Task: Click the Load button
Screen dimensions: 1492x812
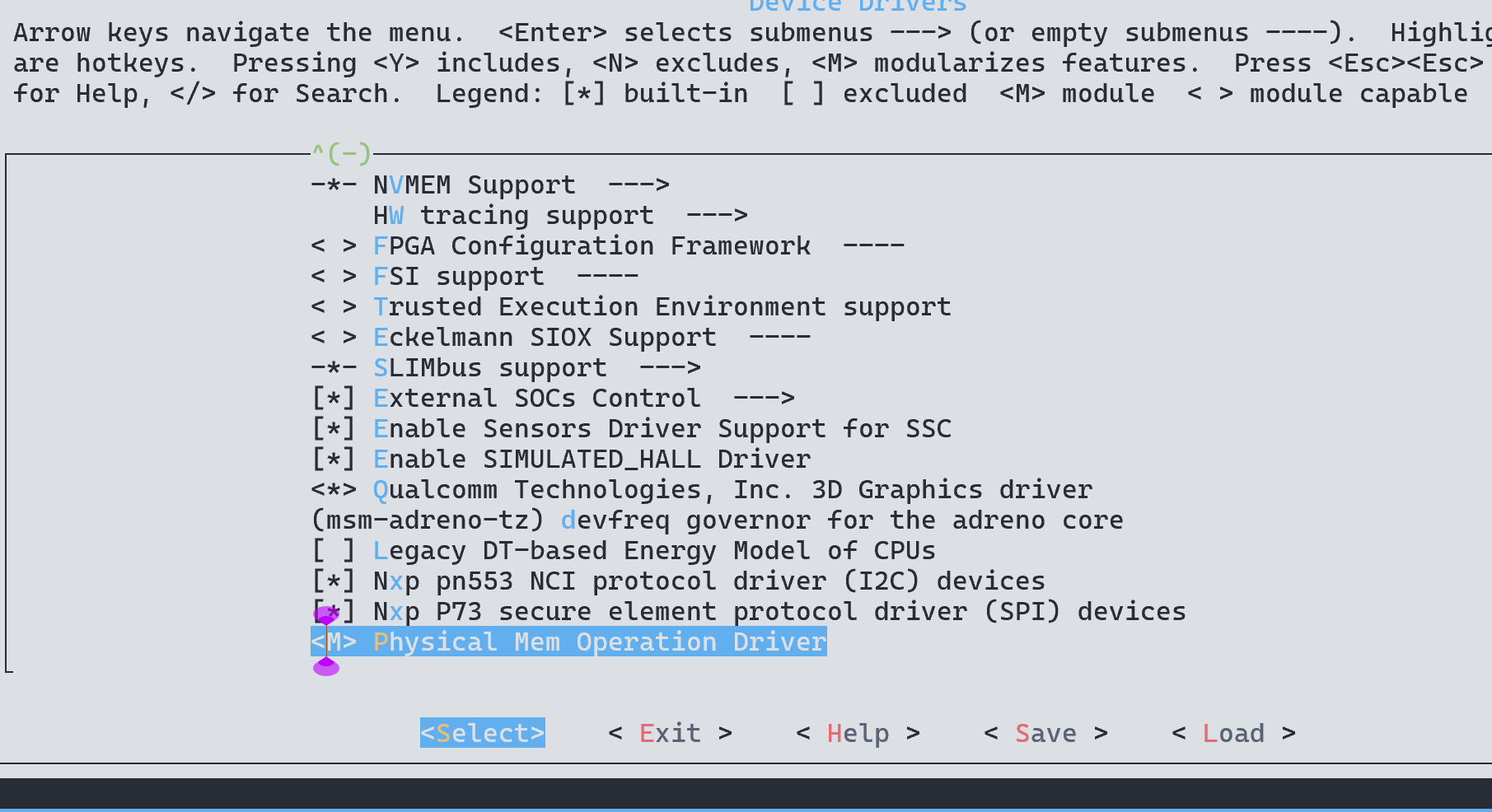Action: pyautogui.click(x=1233, y=733)
